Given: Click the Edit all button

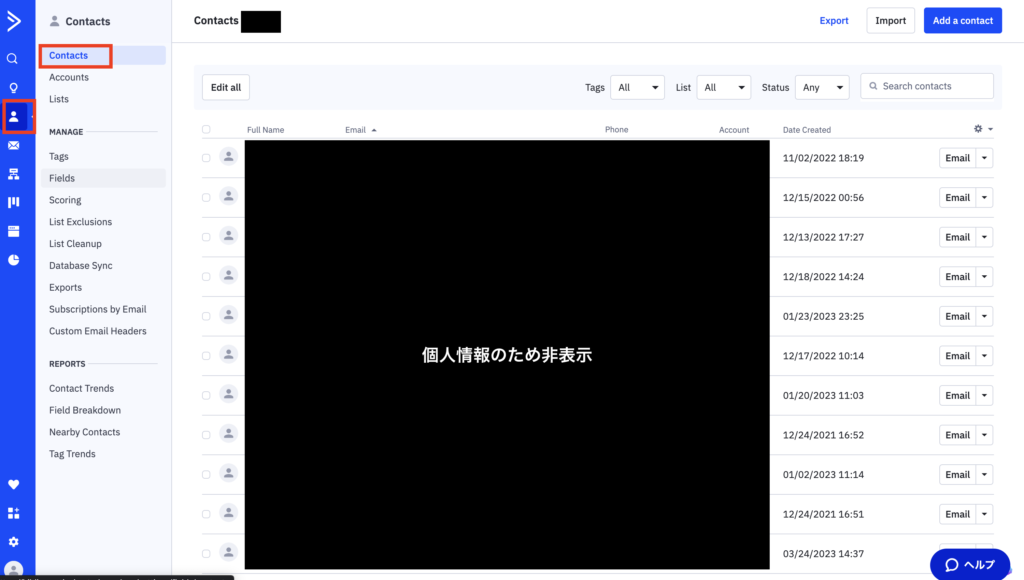Looking at the screenshot, I should pos(226,88).
